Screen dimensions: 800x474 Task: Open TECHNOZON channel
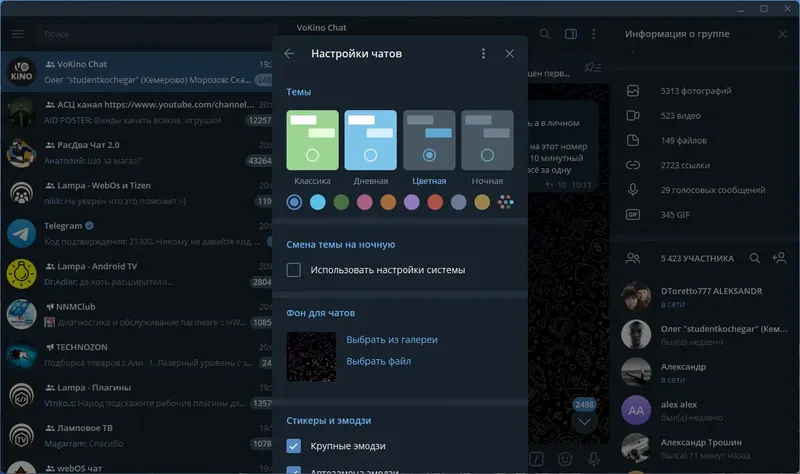click(137, 355)
